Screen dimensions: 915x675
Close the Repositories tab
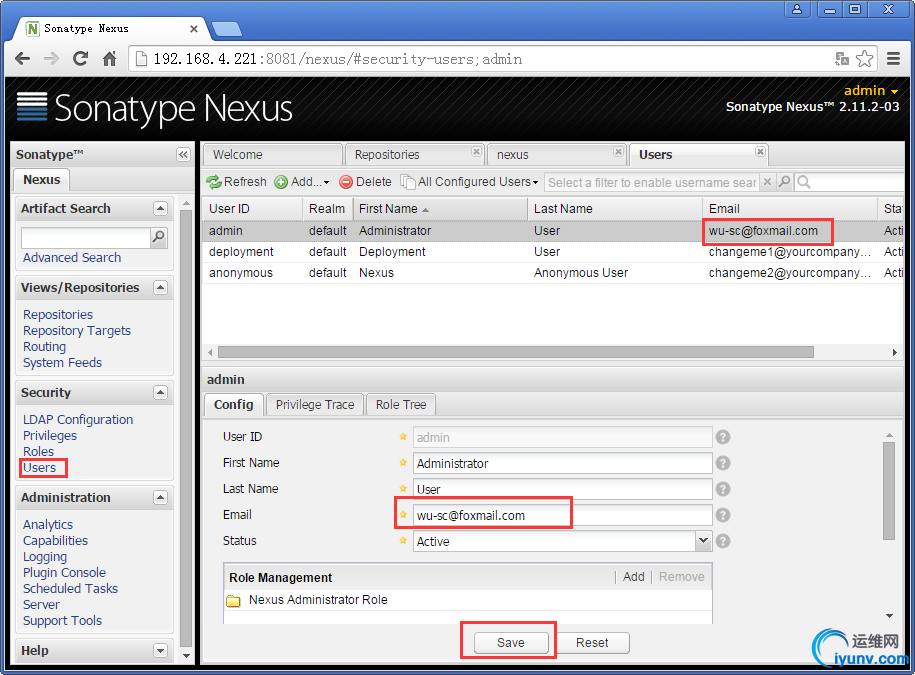(x=476, y=152)
